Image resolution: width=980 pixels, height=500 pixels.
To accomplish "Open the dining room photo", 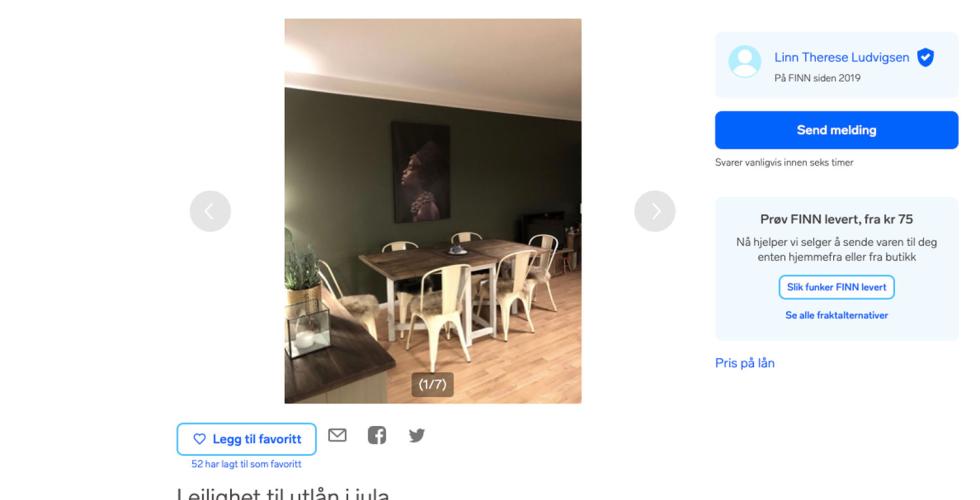I will pos(432,211).
